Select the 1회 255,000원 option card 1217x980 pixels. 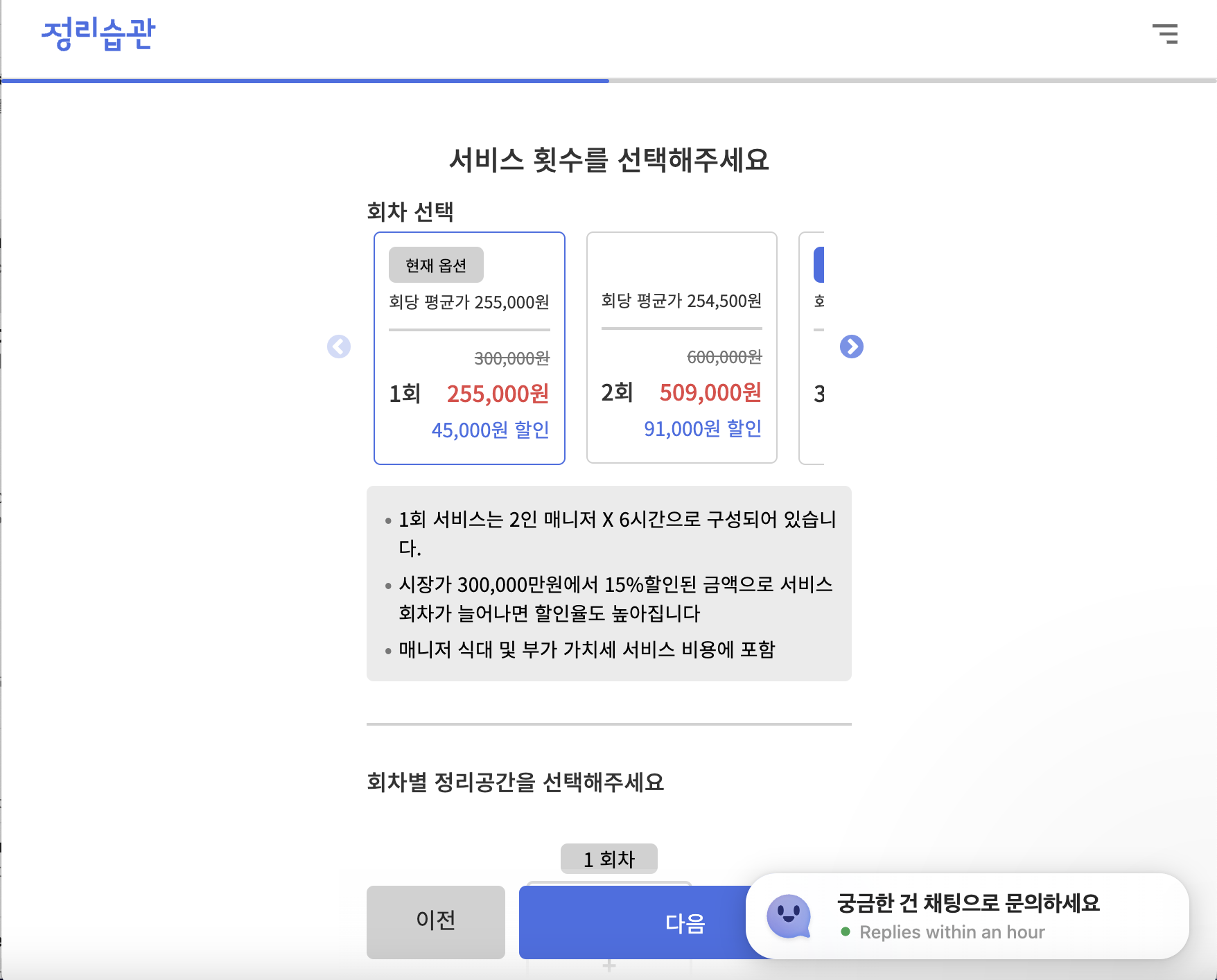pyautogui.click(x=469, y=348)
